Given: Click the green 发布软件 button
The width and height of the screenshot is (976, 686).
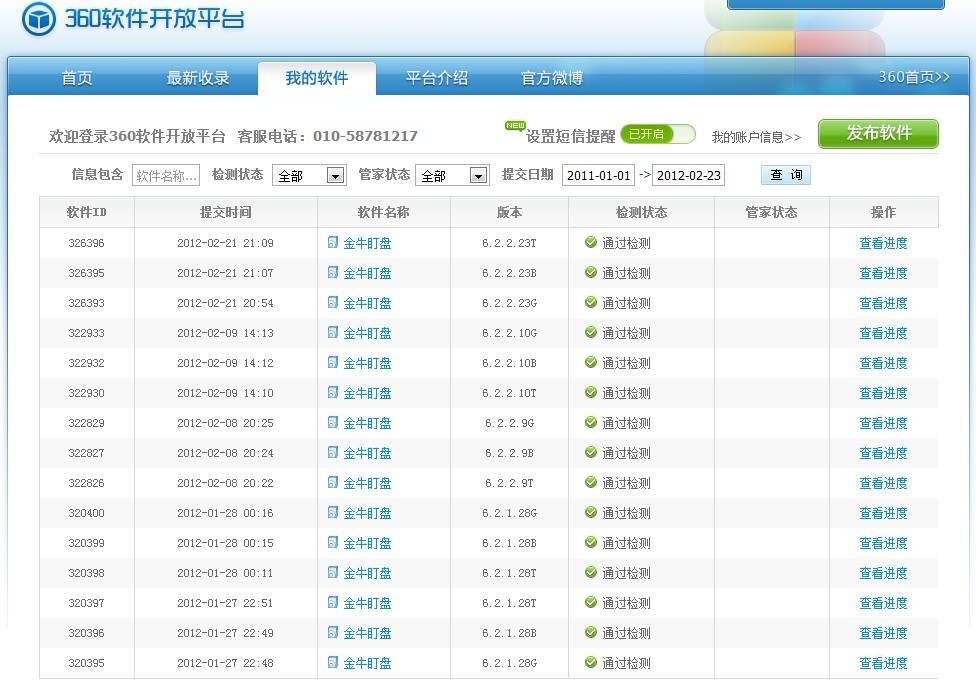Looking at the screenshot, I should 878,133.
